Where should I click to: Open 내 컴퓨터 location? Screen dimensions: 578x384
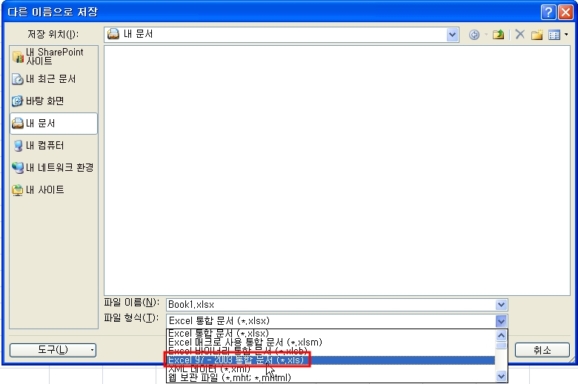[54, 146]
